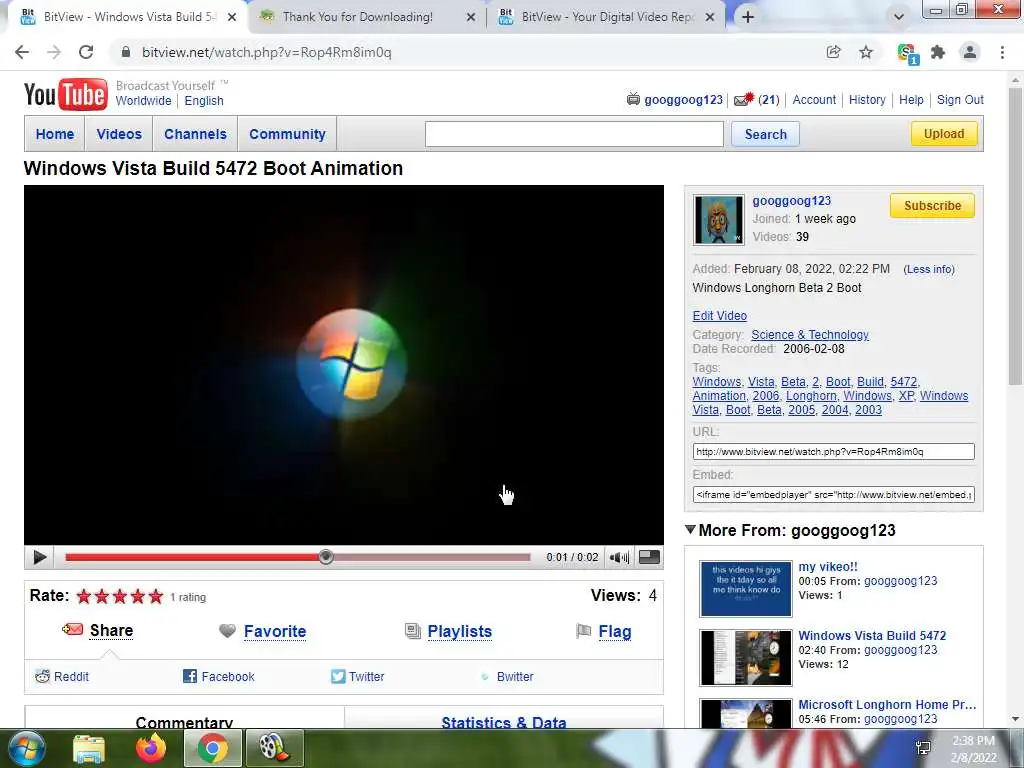Open the Home nav tab
This screenshot has width=1024, height=768.
[x=55, y=134]
